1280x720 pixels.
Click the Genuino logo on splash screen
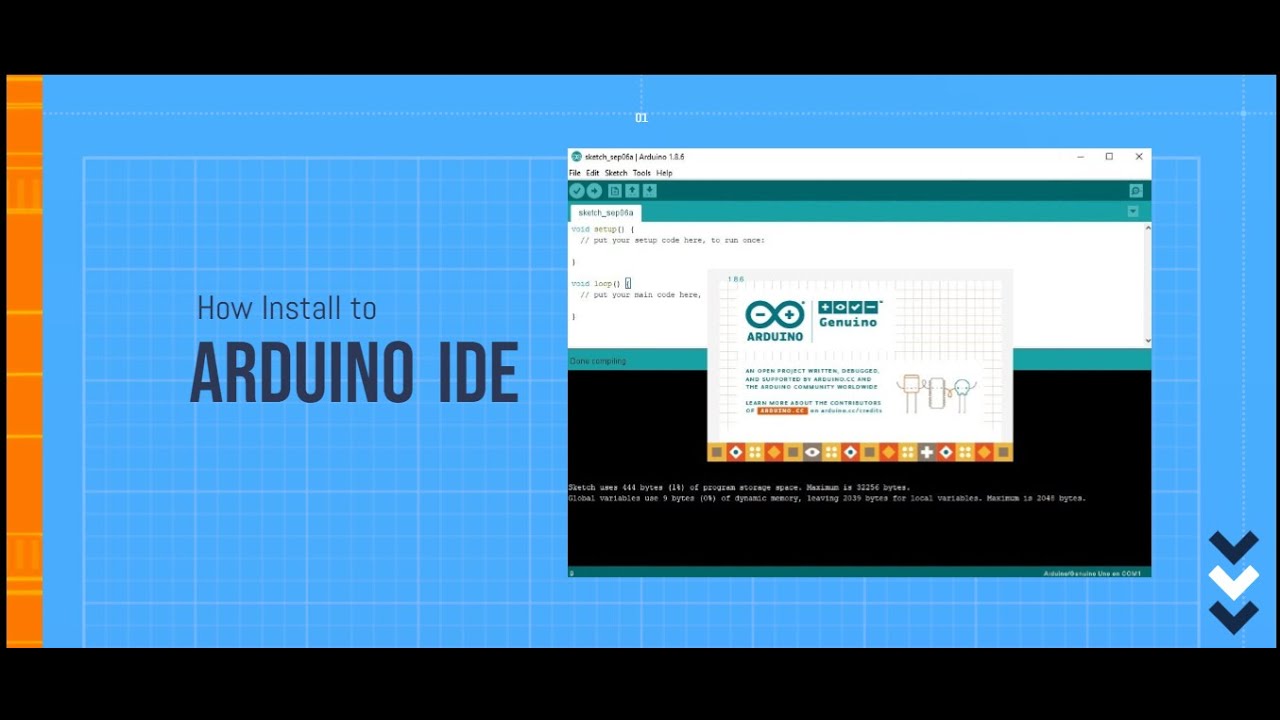(x=849, y=315)
